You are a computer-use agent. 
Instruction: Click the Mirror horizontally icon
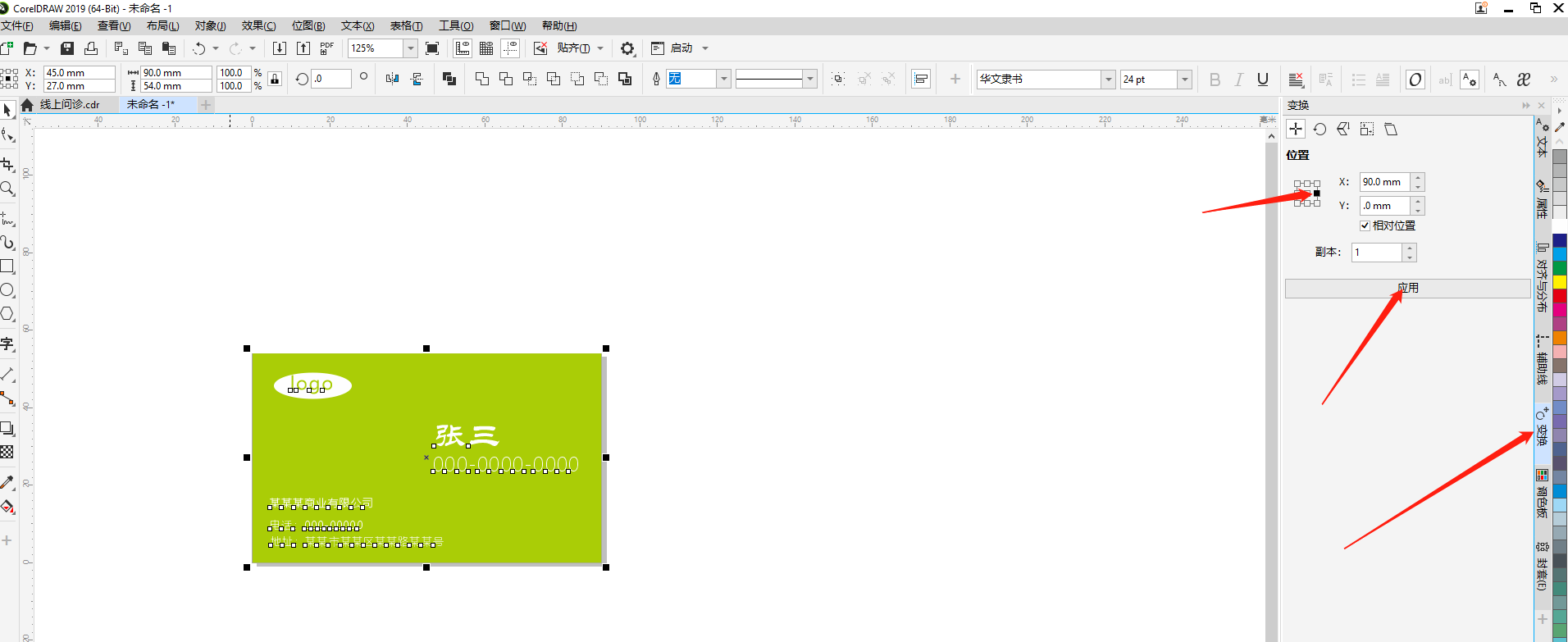click(x=392, y=79)
